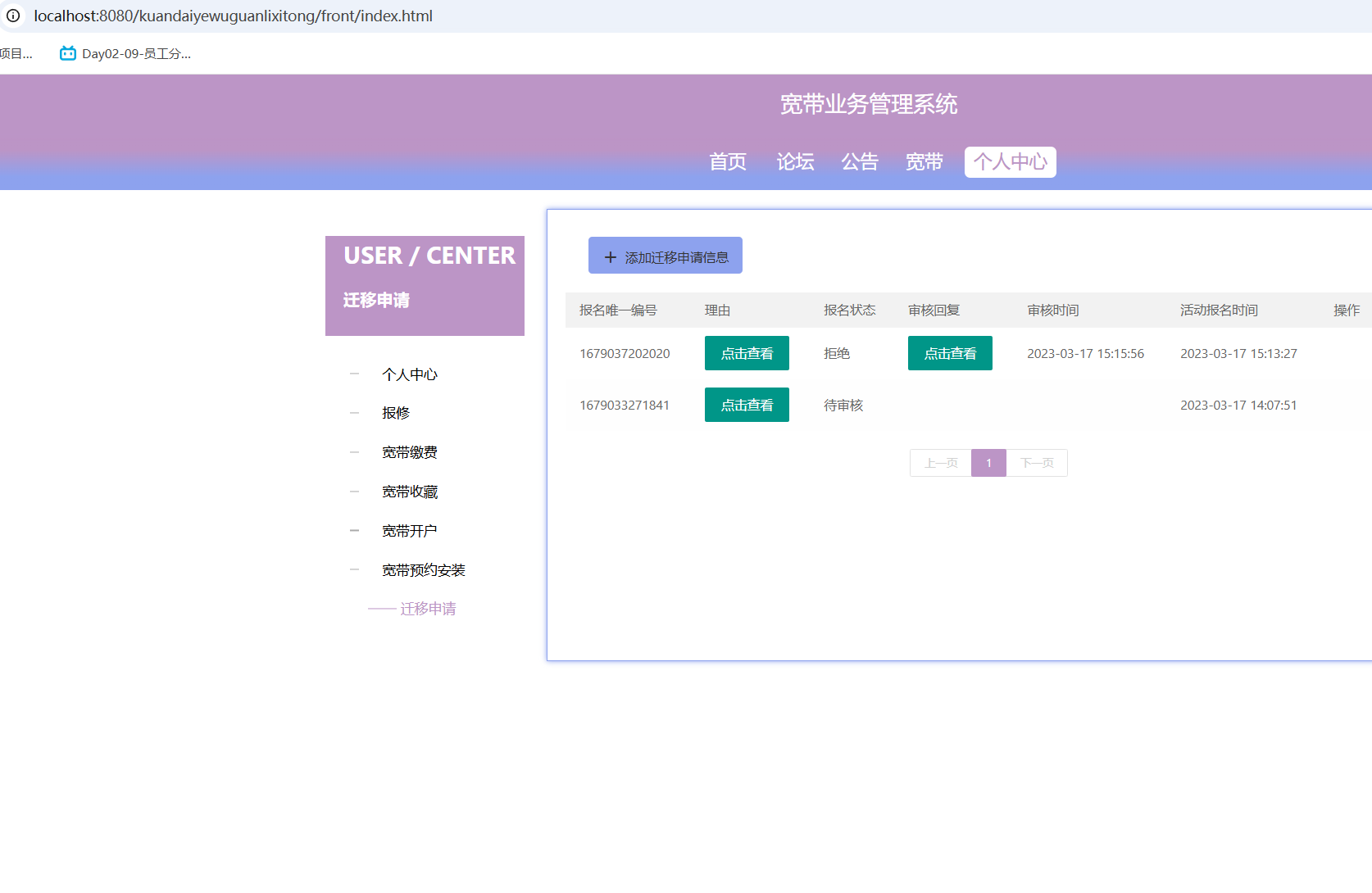Click the 审核回复 column header
This screenshot has width=1372, height=893.
tap(934, 311)
